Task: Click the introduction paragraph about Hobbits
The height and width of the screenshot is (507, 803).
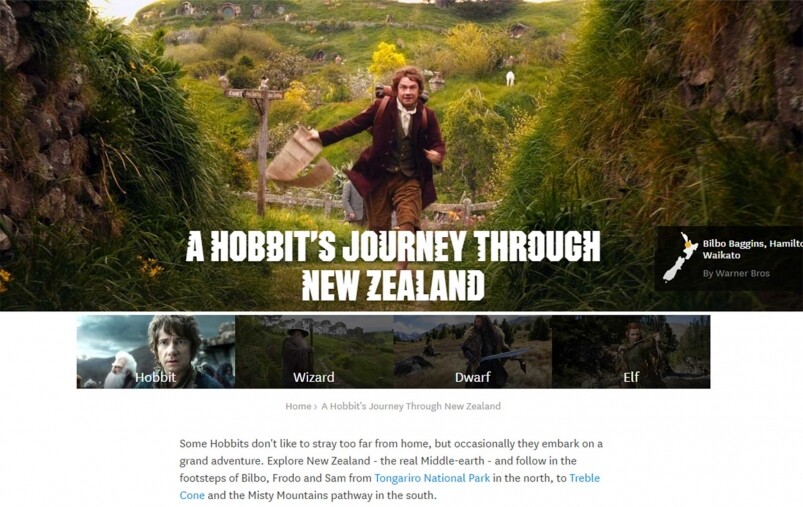Action: tap(391, 469)
